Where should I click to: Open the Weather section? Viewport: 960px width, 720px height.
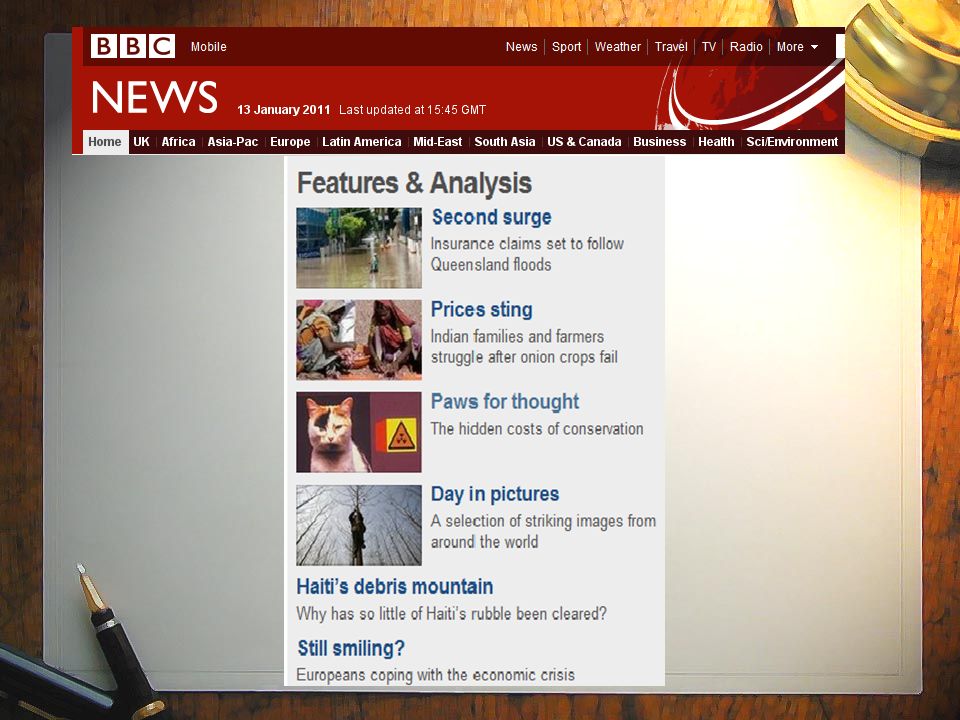617,47
